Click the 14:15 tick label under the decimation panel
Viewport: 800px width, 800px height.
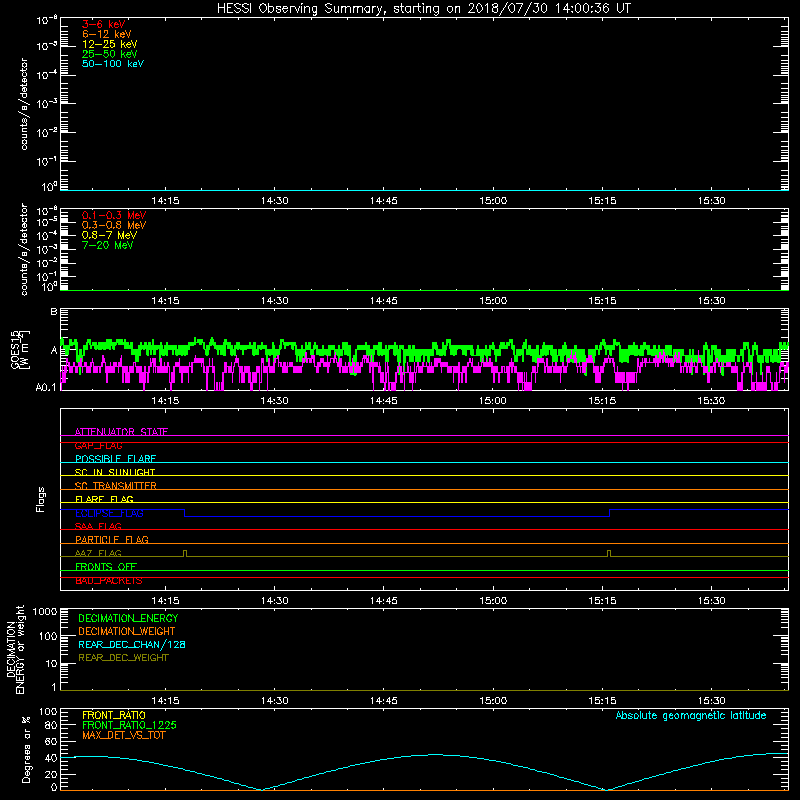165,701
